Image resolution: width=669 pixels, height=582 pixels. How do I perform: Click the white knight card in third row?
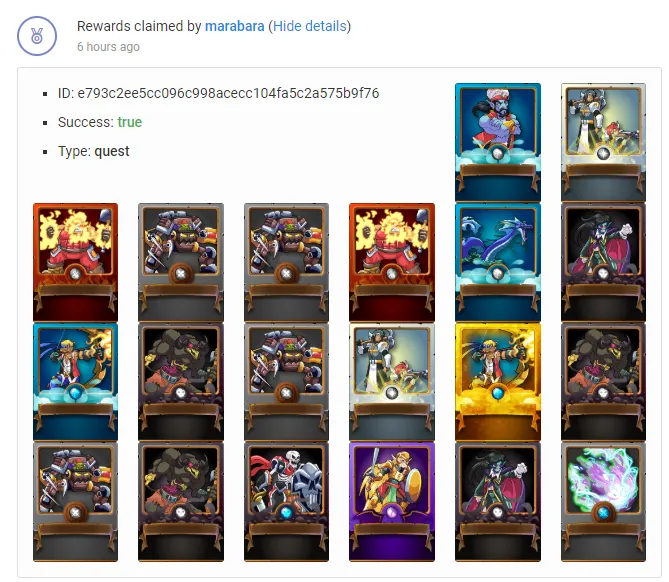click(x=392, y=382)
